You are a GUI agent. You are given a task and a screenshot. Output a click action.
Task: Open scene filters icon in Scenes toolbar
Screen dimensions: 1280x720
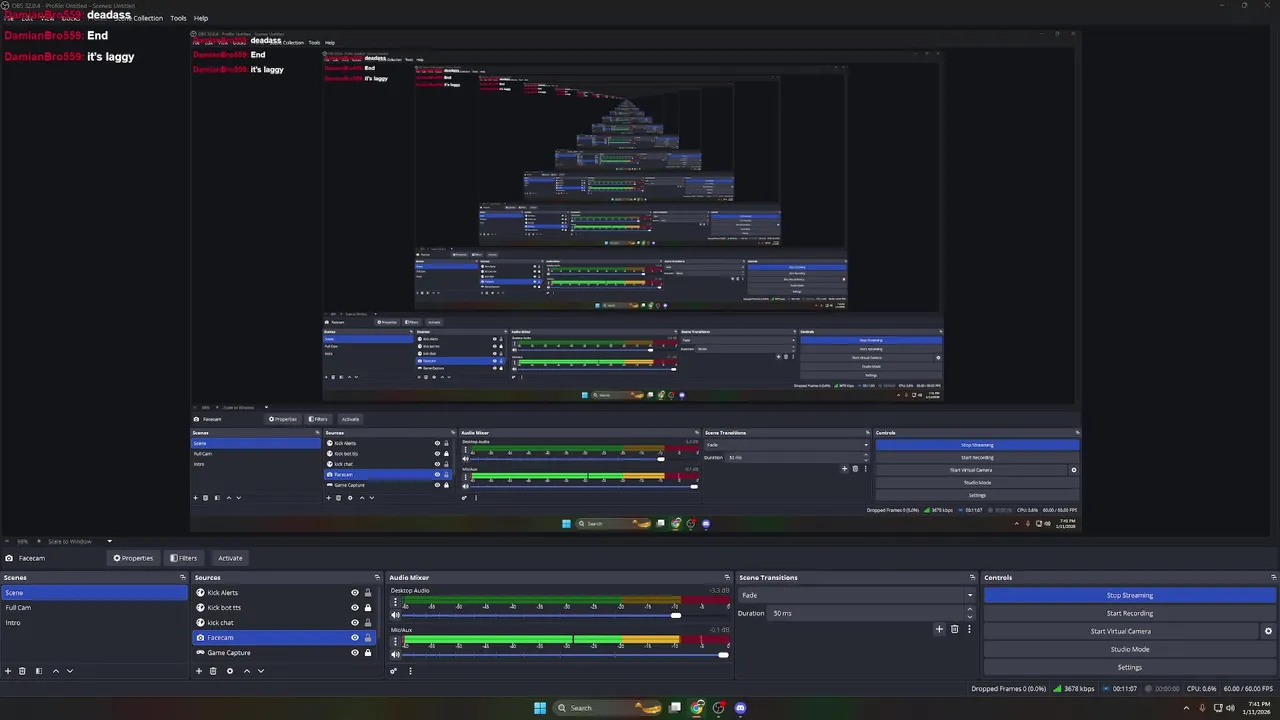pos(39,671)
